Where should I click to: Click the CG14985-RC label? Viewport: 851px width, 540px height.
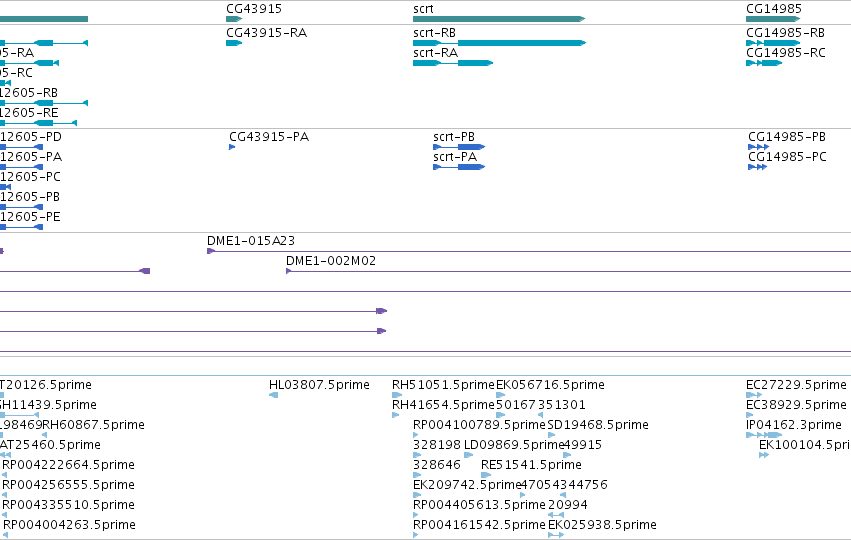786,53
